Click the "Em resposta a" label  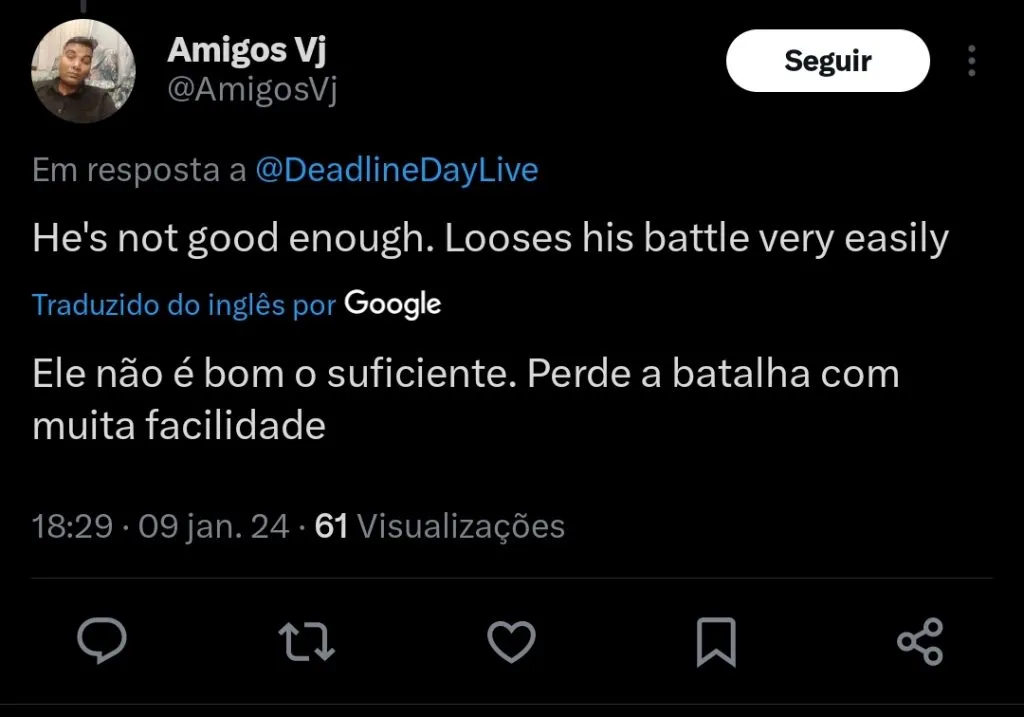pyautogui.click(x=139, y=170)
